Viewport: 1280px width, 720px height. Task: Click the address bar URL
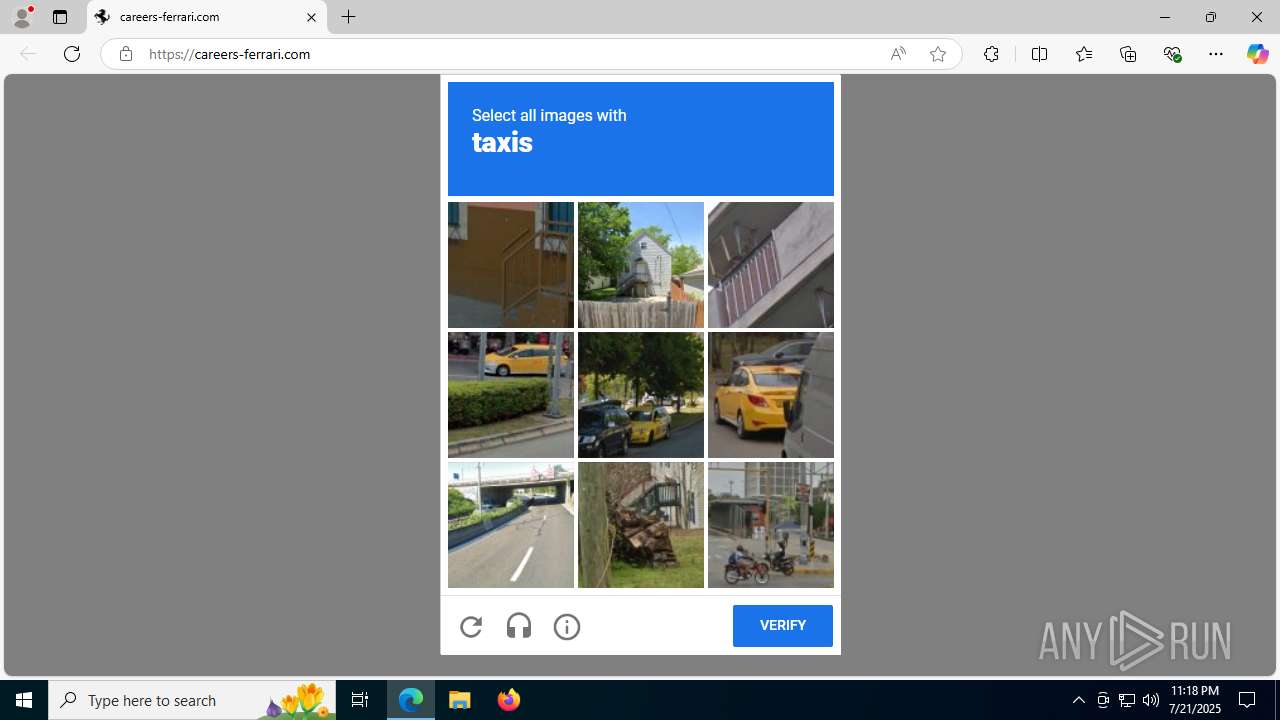click(x=229, y=54)
